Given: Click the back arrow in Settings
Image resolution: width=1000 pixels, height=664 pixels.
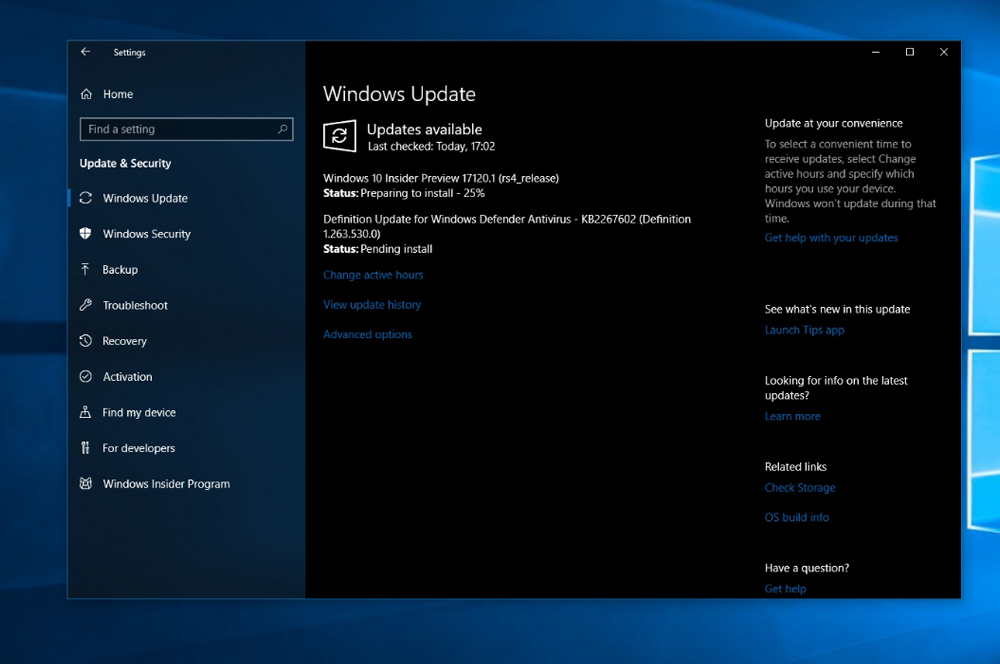Looking at the screenshot, I should [85, 52].
